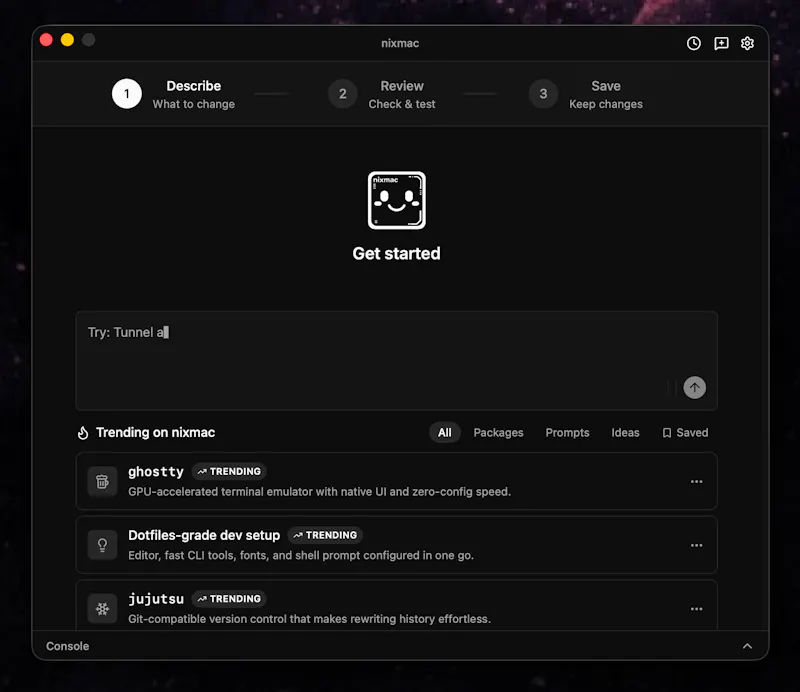Click the TRENDING badge on Dotfiles-grade dev setup
Screen dimensions: 800x692
(x=325, y=535)
